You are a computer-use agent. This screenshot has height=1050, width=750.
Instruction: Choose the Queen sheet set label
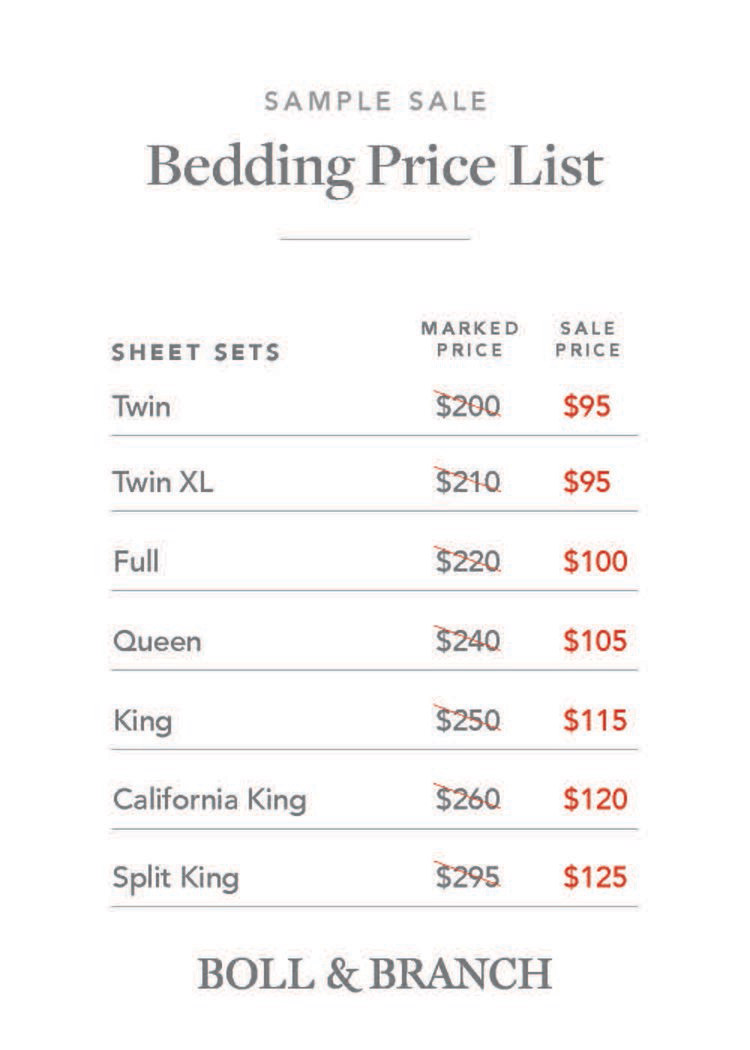(x=157, y=640)
